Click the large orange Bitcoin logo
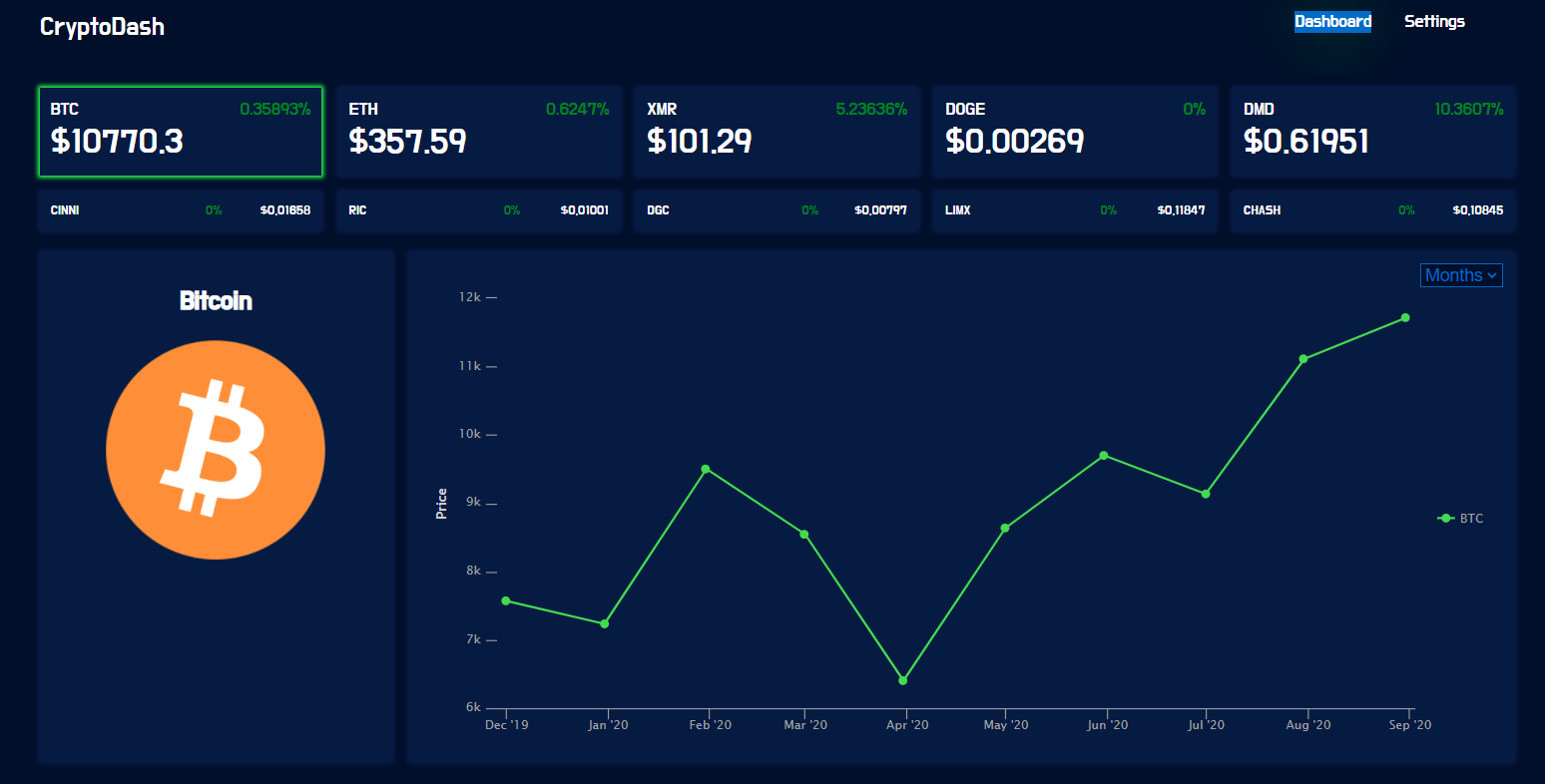Screen dimensions: 1545x784 pyautogui.click(x=216, y=450)
